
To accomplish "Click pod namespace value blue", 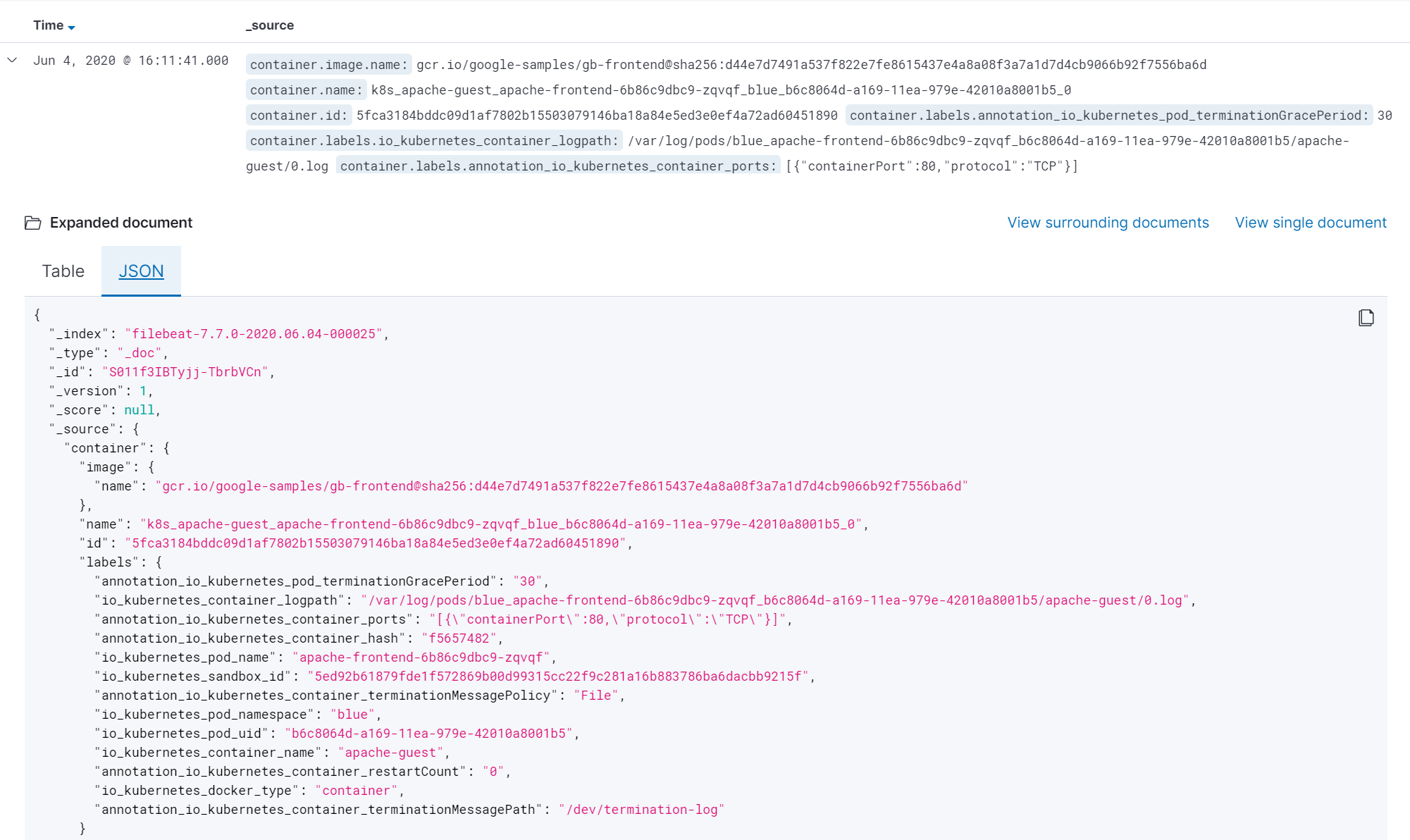I will pos(352,715).
